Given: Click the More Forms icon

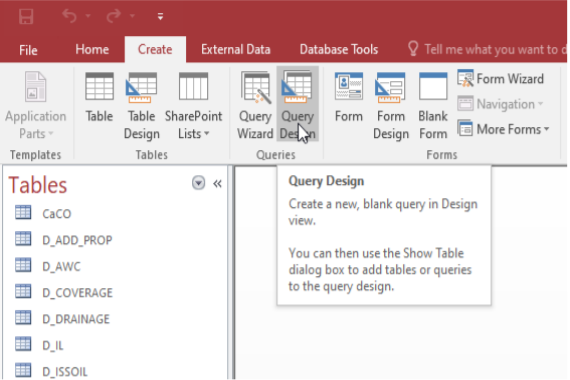Looking at the screenshot, I should 465,128.
